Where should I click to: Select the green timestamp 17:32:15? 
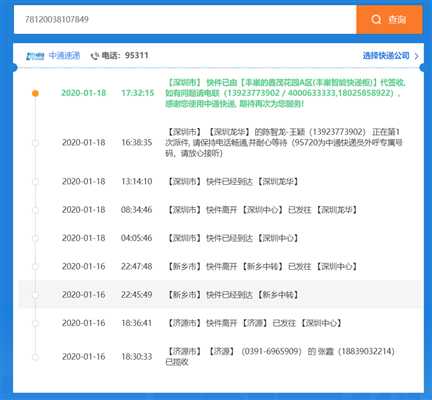137,93
